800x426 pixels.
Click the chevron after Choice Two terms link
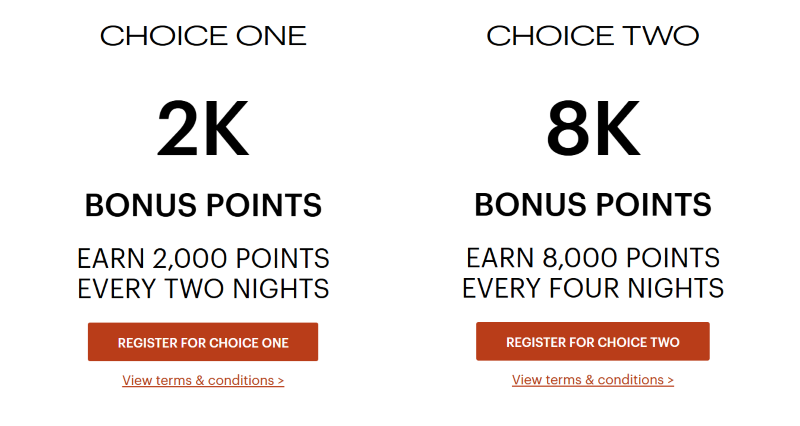(x=670, y=380)
